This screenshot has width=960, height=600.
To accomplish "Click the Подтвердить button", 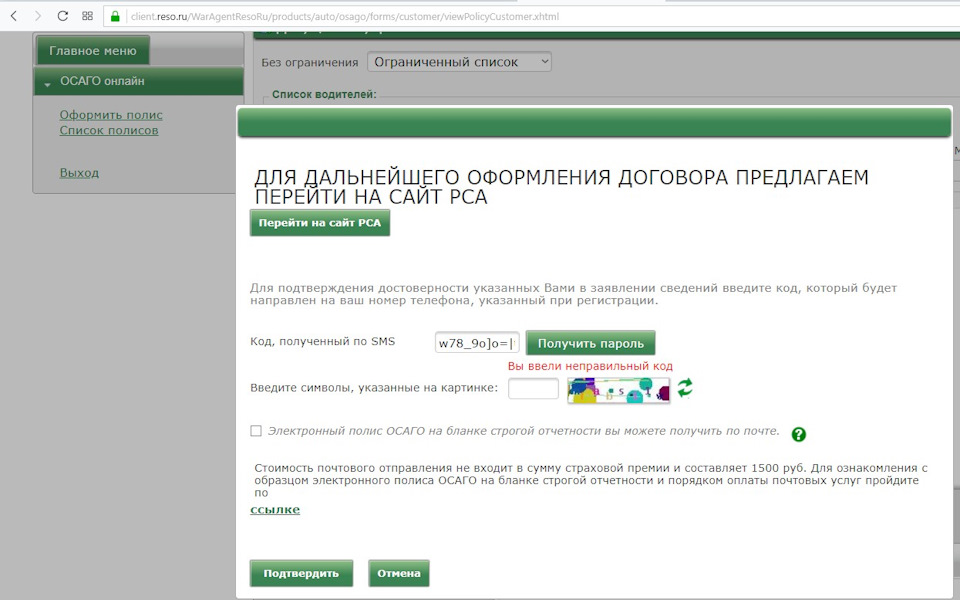I will point(301,574).
